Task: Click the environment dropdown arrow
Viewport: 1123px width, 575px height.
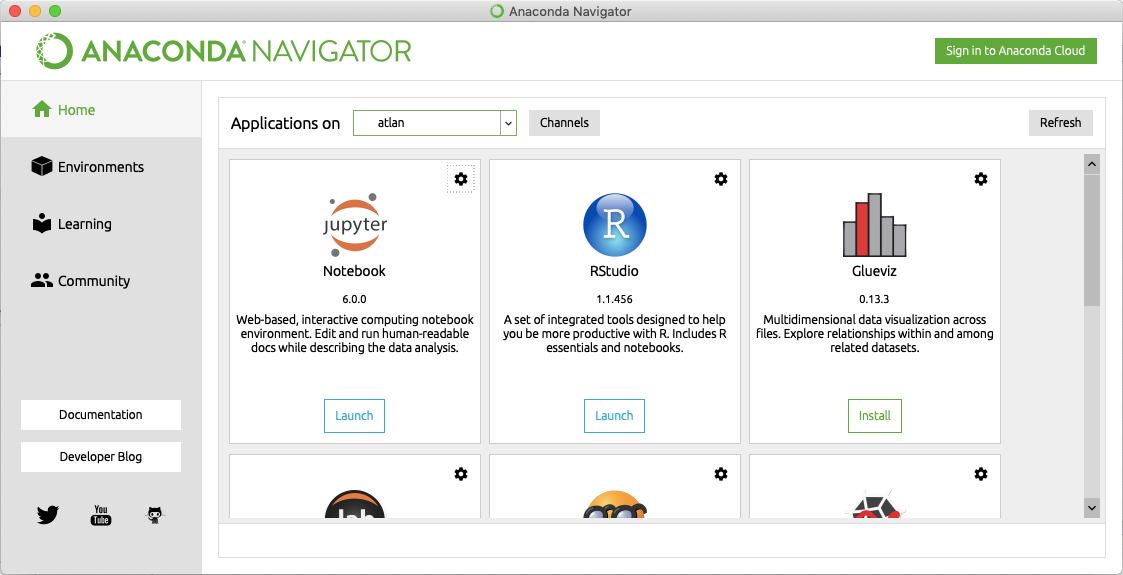Action: click(x=508, y=123)
